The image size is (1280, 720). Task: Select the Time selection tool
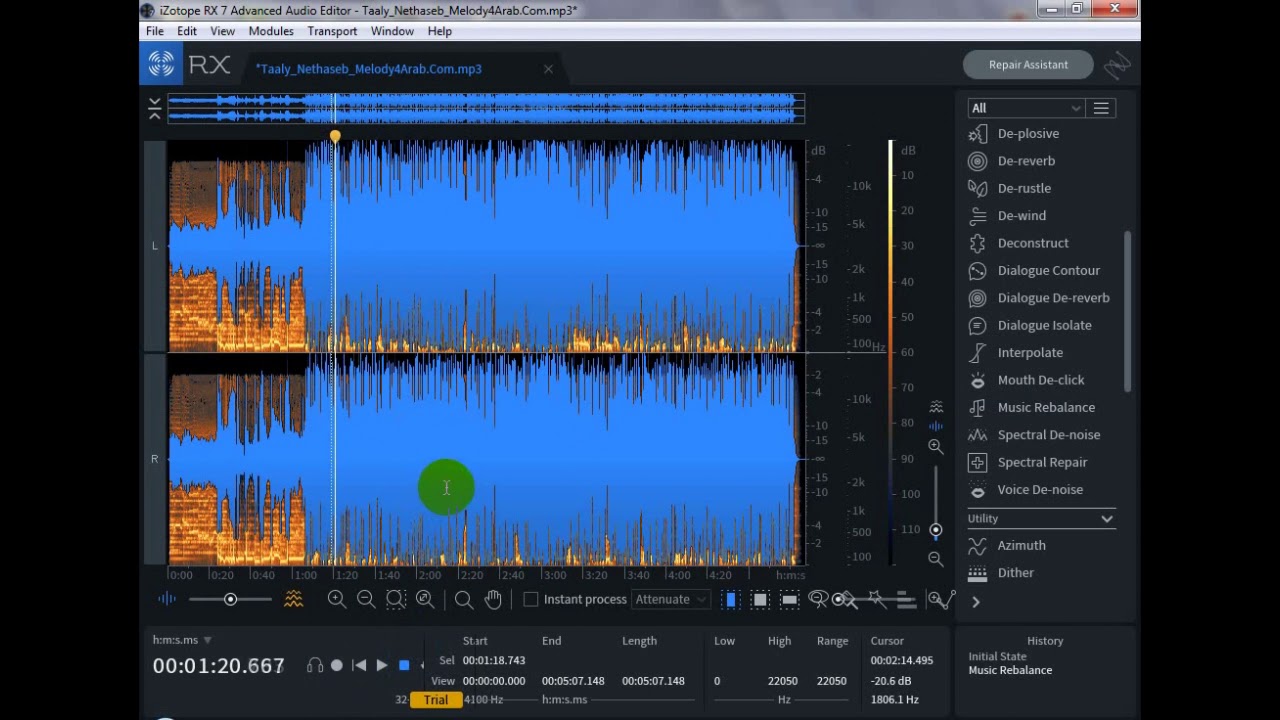pyautogui.click(x=731, y=599)
